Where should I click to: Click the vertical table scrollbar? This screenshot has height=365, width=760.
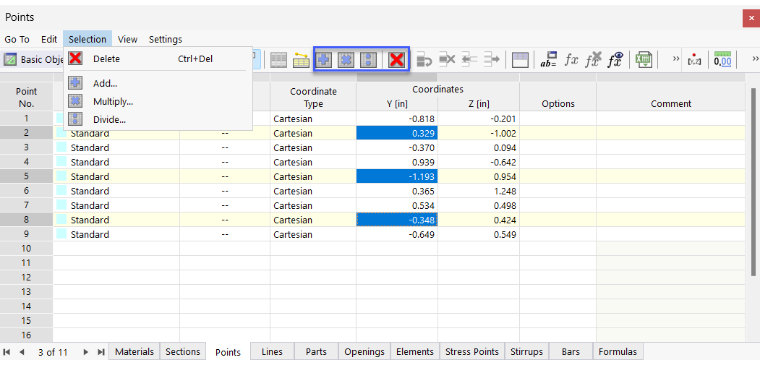click(753, 182)
